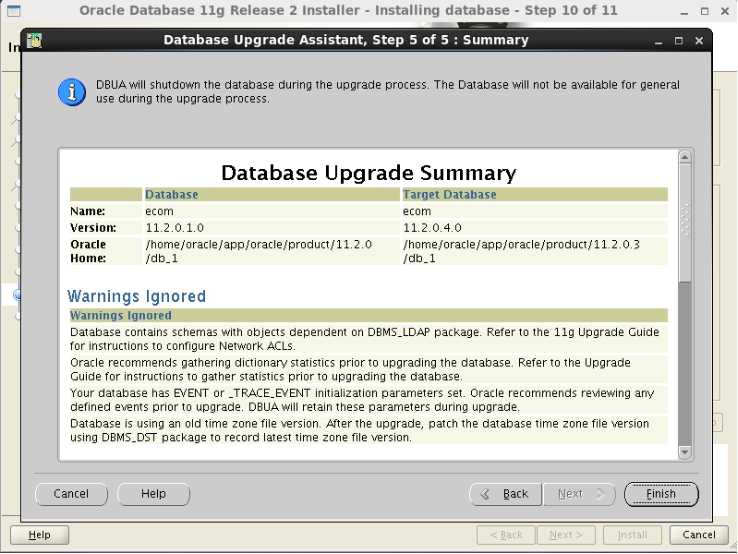Image resolution: width=738 pixels, height=554 pixels.
Task: Click the Database Upgrade Summary heading
Action: (x=369, y=173)
